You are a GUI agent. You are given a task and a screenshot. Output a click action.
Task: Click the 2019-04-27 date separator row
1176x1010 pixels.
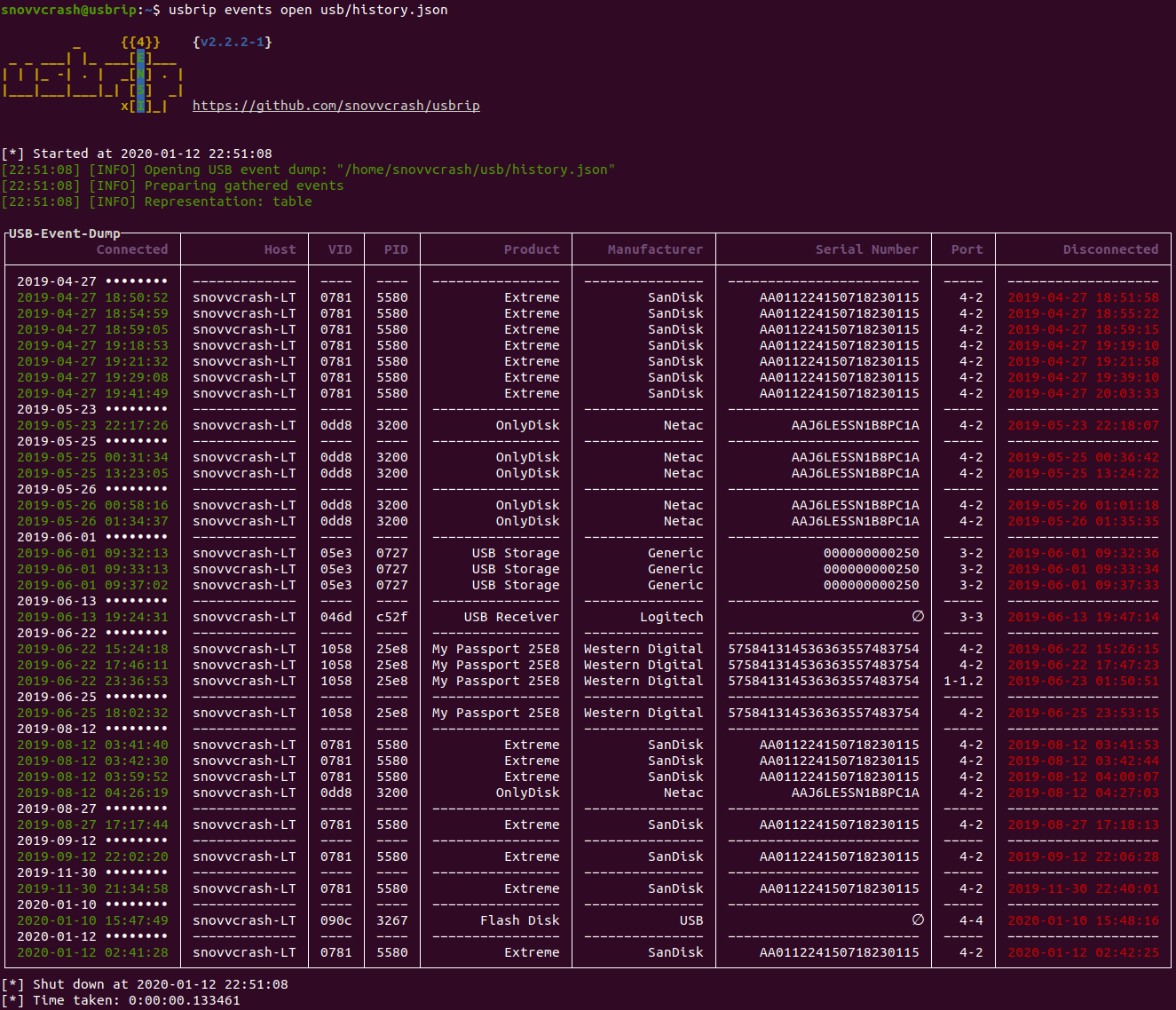92,281
